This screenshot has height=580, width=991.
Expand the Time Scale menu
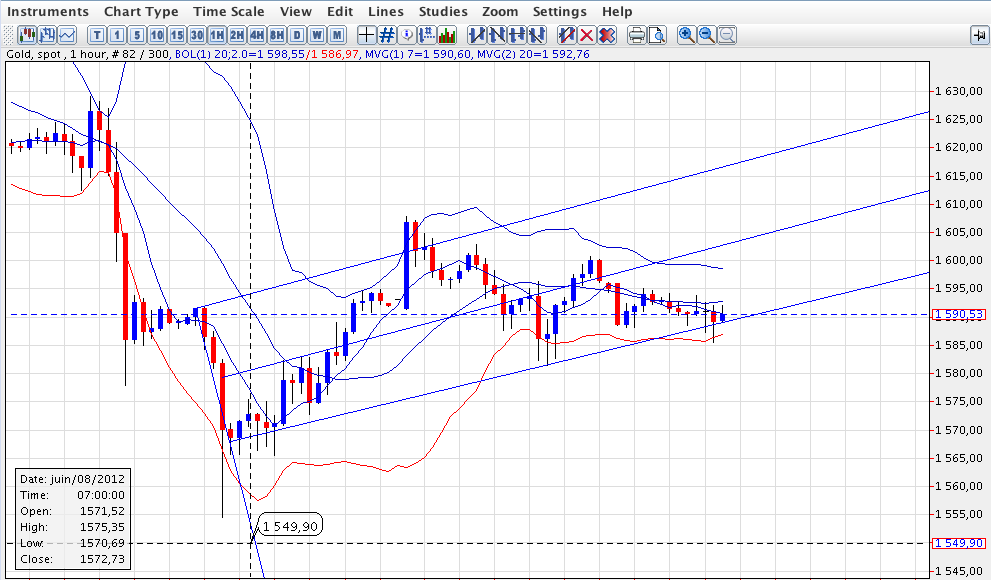pos(229,11)
